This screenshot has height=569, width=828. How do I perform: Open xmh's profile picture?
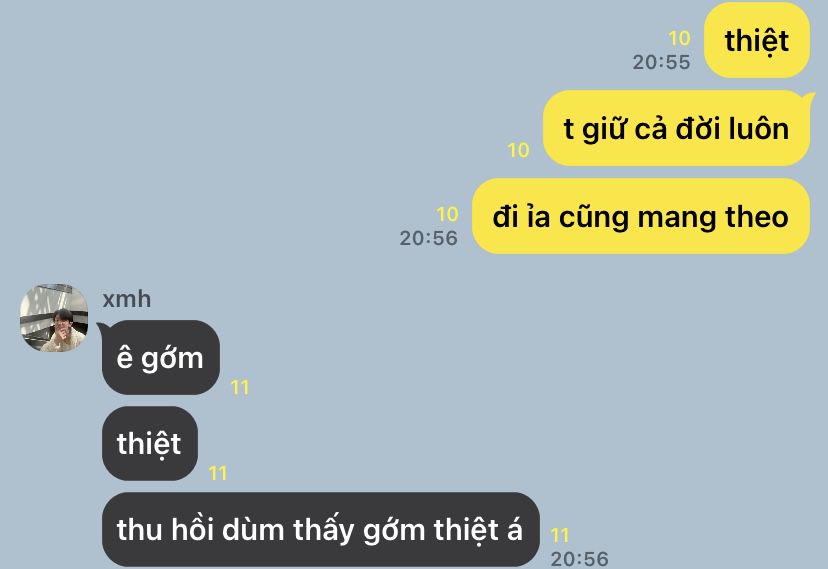[x=54, y=318]
